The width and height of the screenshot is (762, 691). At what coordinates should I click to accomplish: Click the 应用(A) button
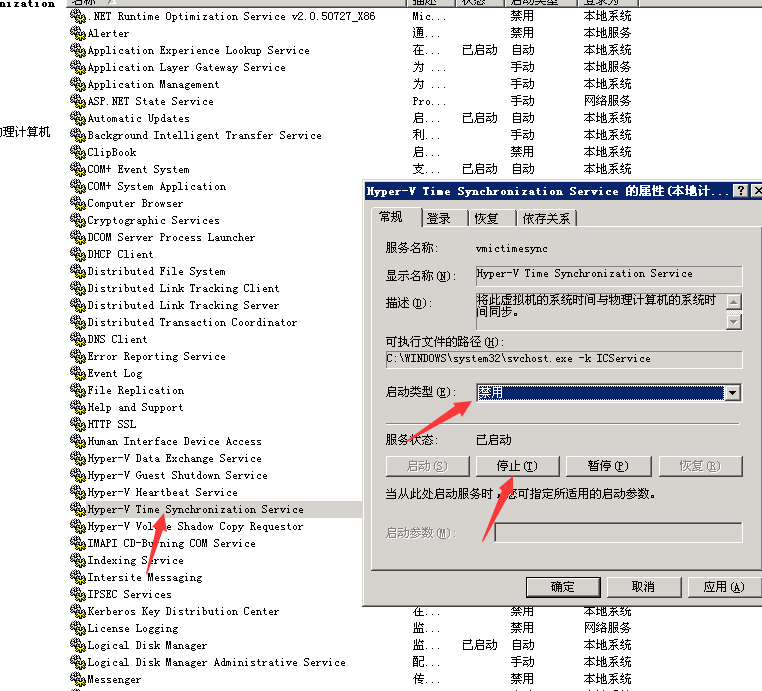tap(724, 587)
